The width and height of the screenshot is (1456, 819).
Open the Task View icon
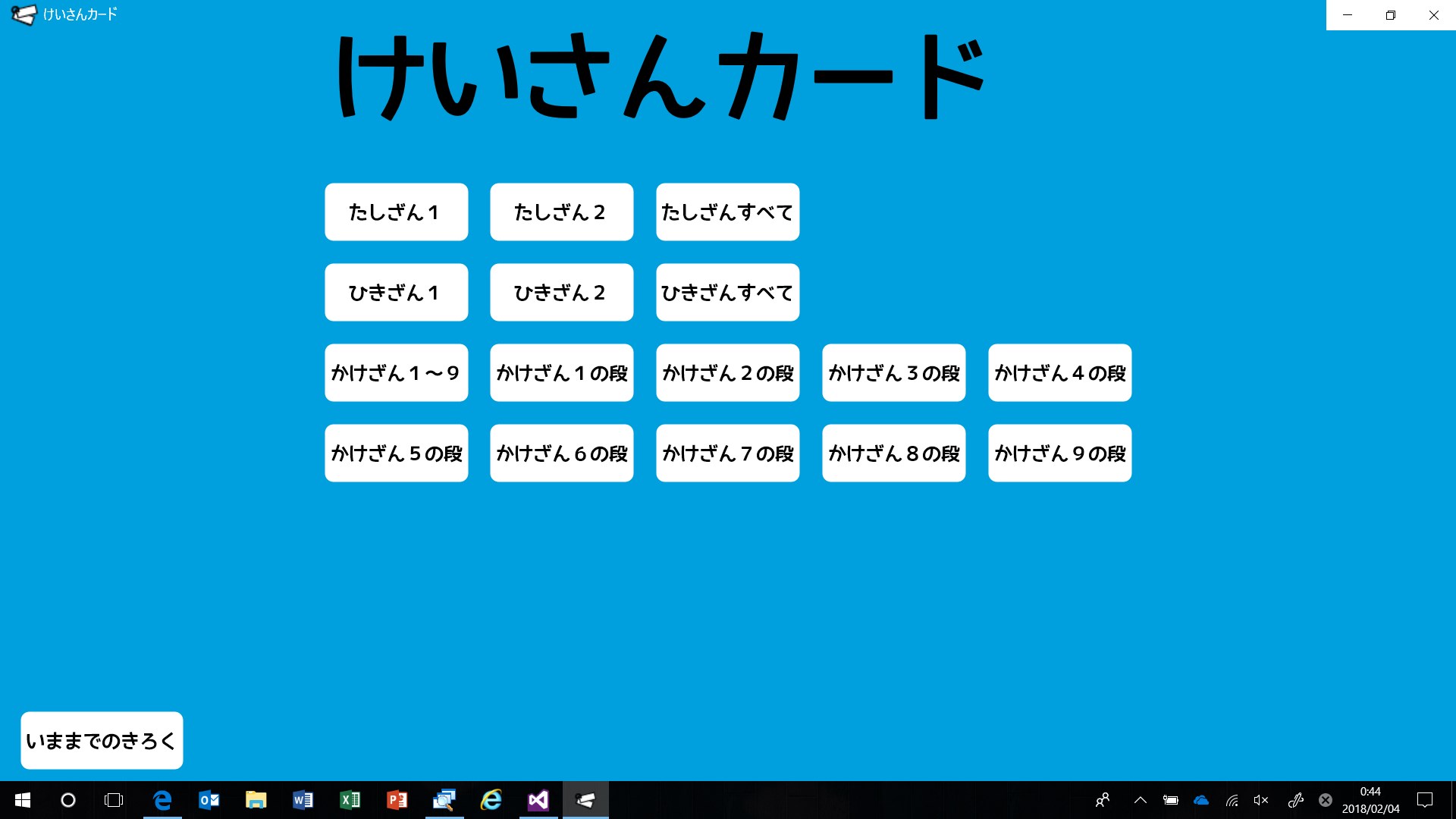pos(114,800)
